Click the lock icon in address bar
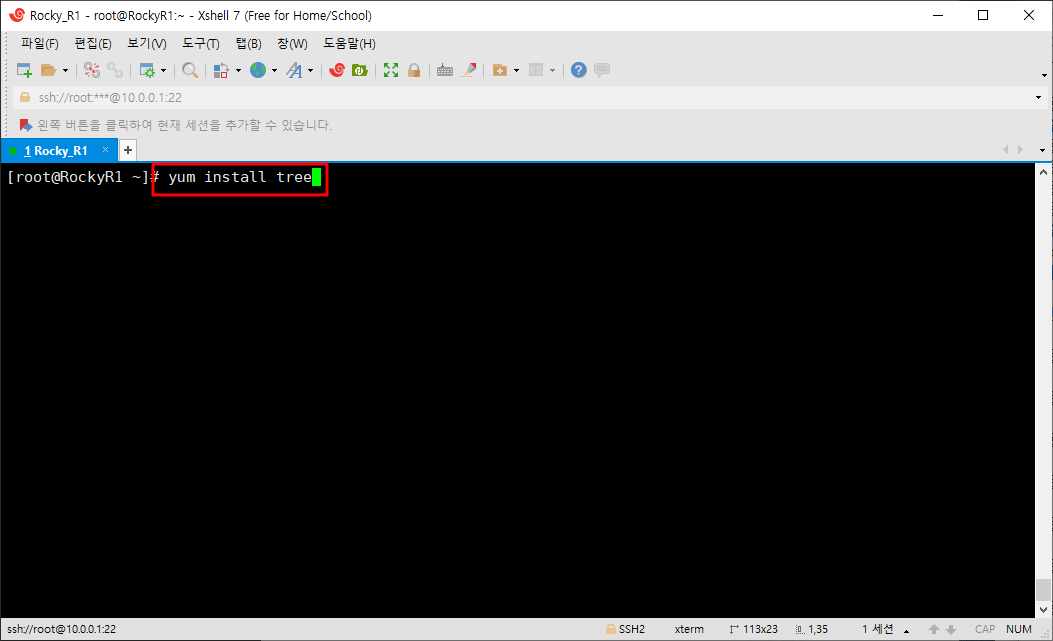Viewport: 1053px width, 641px height. [x=25, y=97]
